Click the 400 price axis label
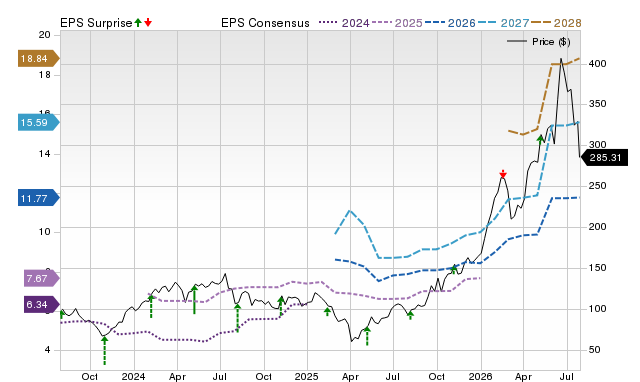Image resolution: width=640 pixels, height=382 pixels. (x=597, y=64)
